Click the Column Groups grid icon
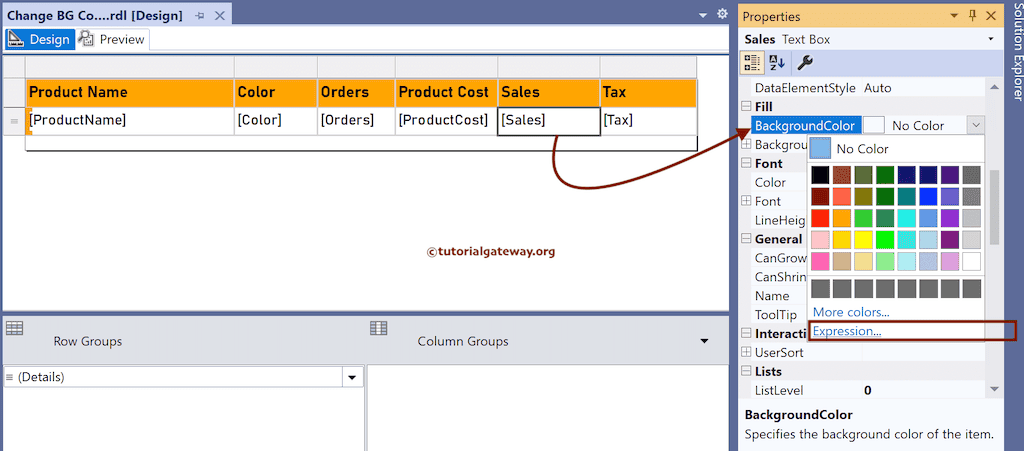 click(x=378, y=328)
